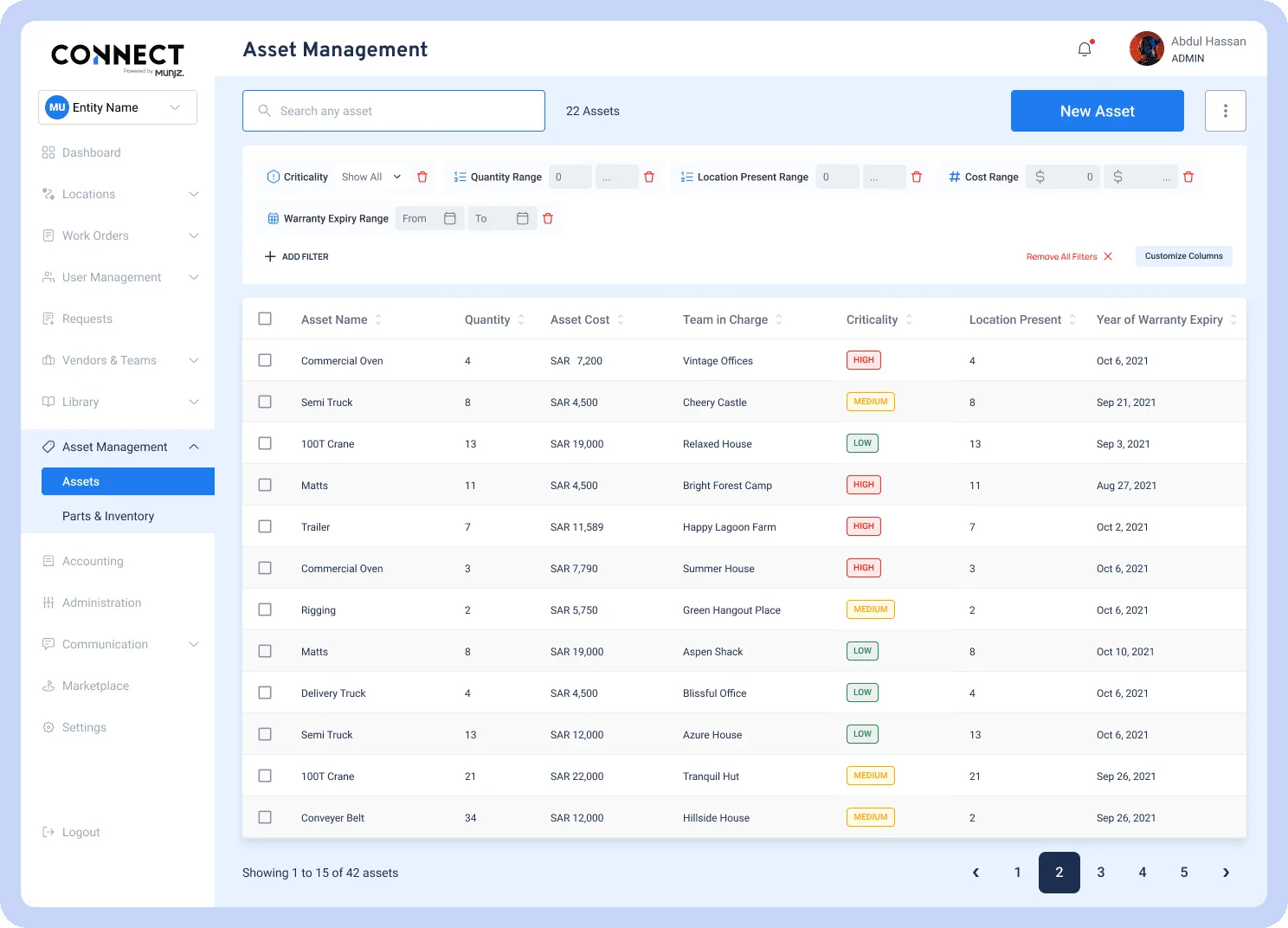This screenshot has width=1288, height=928.
Task: Remove the Quantity Range filter via trash icon
Action: [x=649, y=177]
